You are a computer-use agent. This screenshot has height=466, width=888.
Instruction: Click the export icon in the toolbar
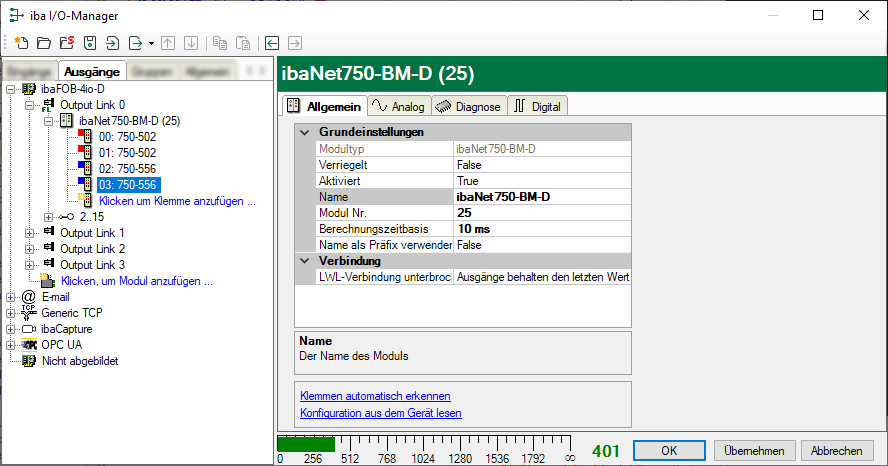135,43
